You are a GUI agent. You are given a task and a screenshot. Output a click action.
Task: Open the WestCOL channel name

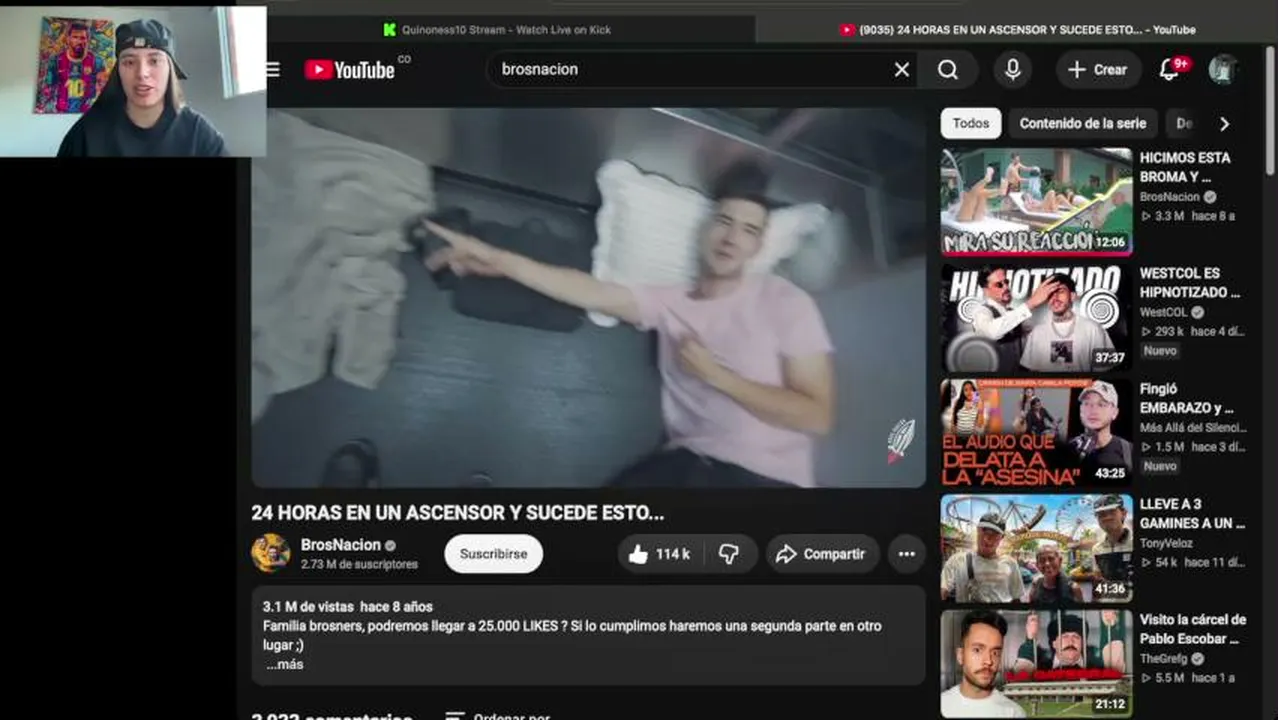click(1164, 312)
